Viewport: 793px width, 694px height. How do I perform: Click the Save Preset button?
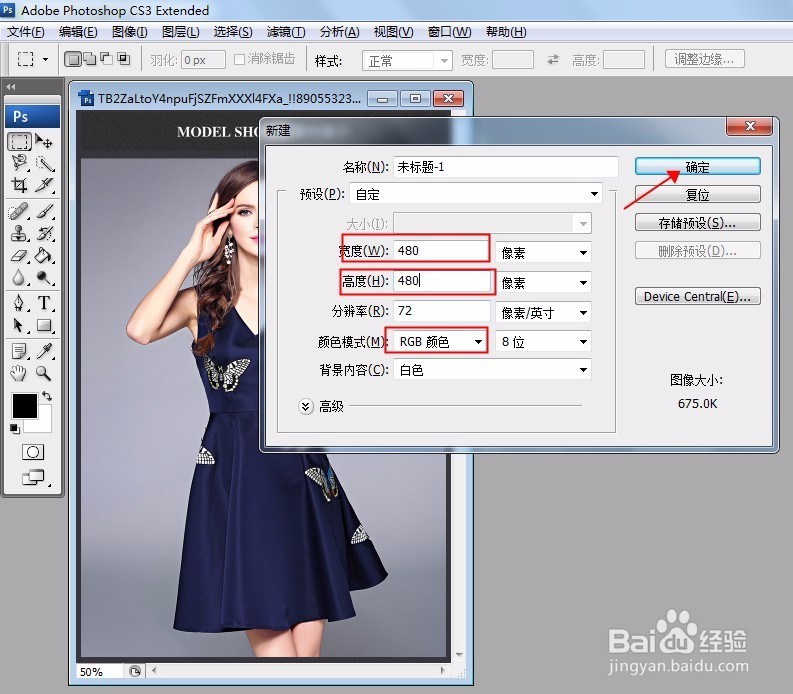[697, 222]
